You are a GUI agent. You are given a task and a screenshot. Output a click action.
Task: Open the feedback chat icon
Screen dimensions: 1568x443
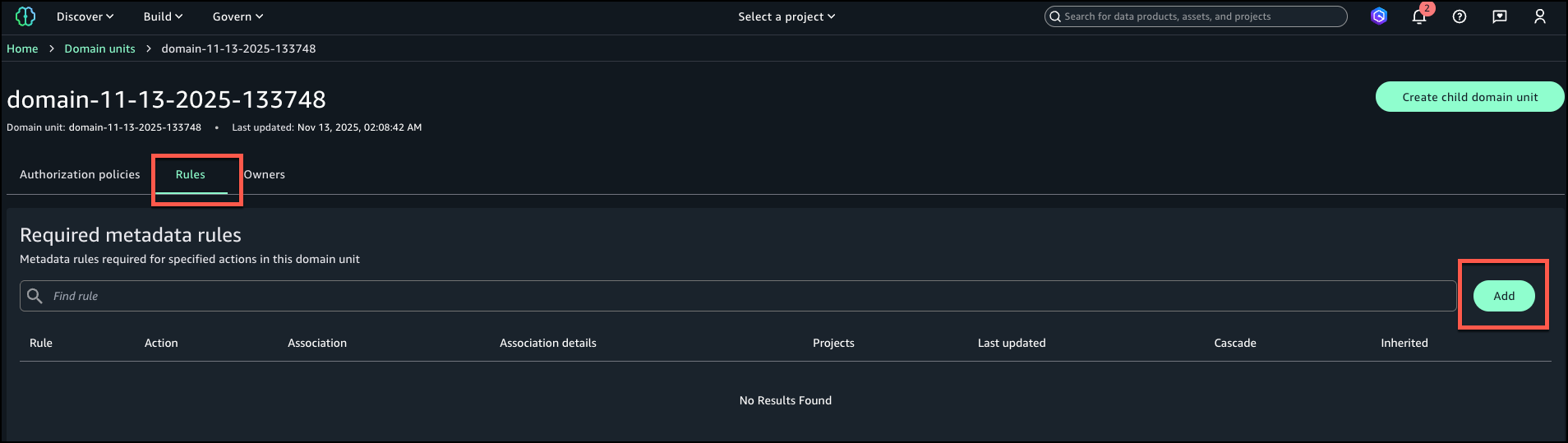(1500, 16)
